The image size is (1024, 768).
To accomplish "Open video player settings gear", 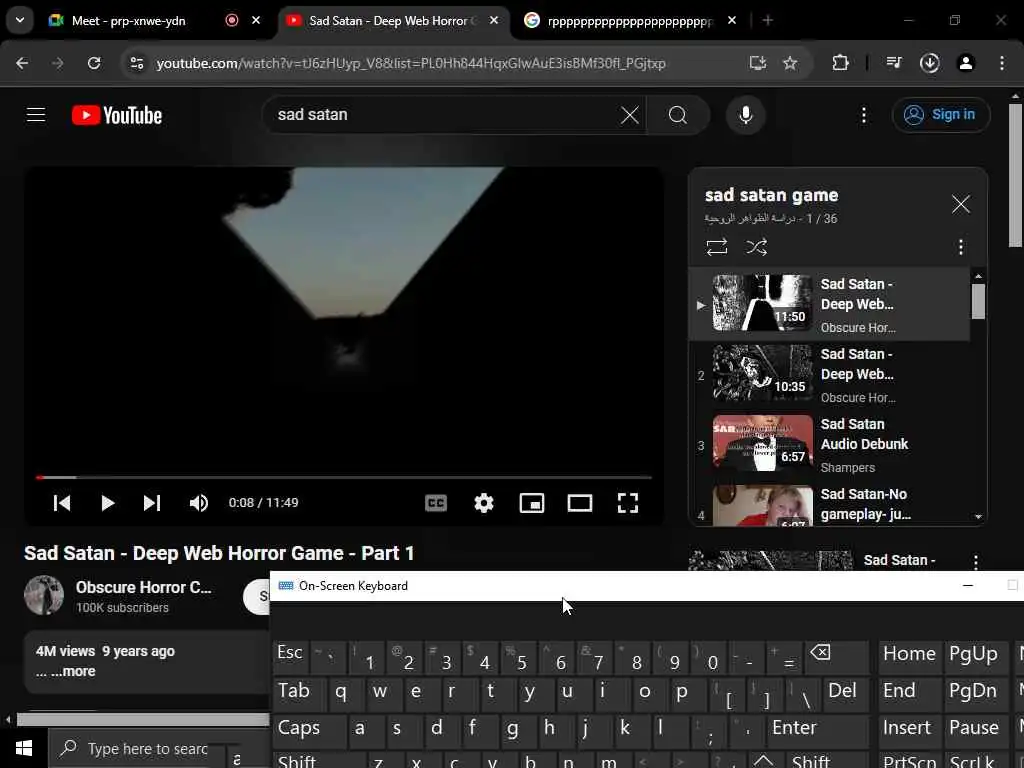I will tap(484, 503).
